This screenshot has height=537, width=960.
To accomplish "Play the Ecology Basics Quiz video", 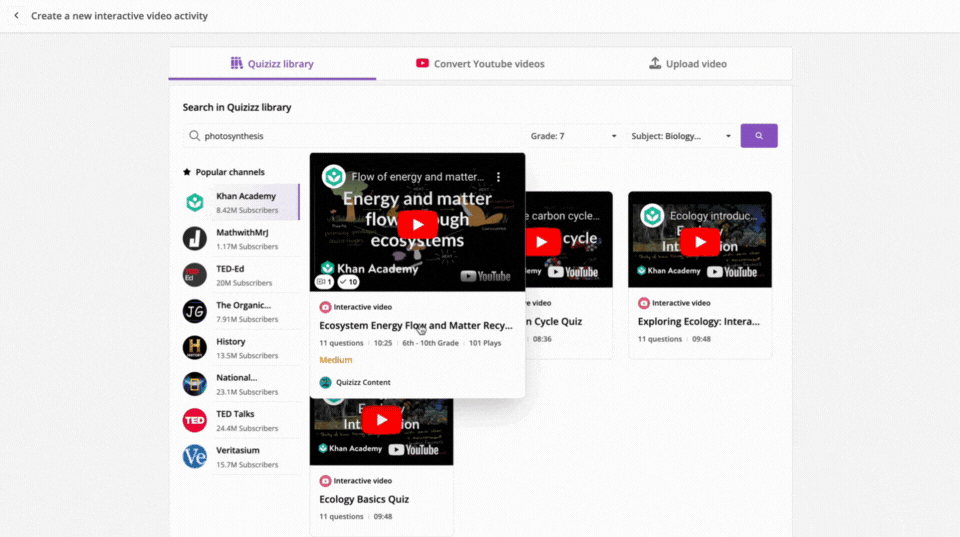I will pyautogui.click(x=381, y=420).
